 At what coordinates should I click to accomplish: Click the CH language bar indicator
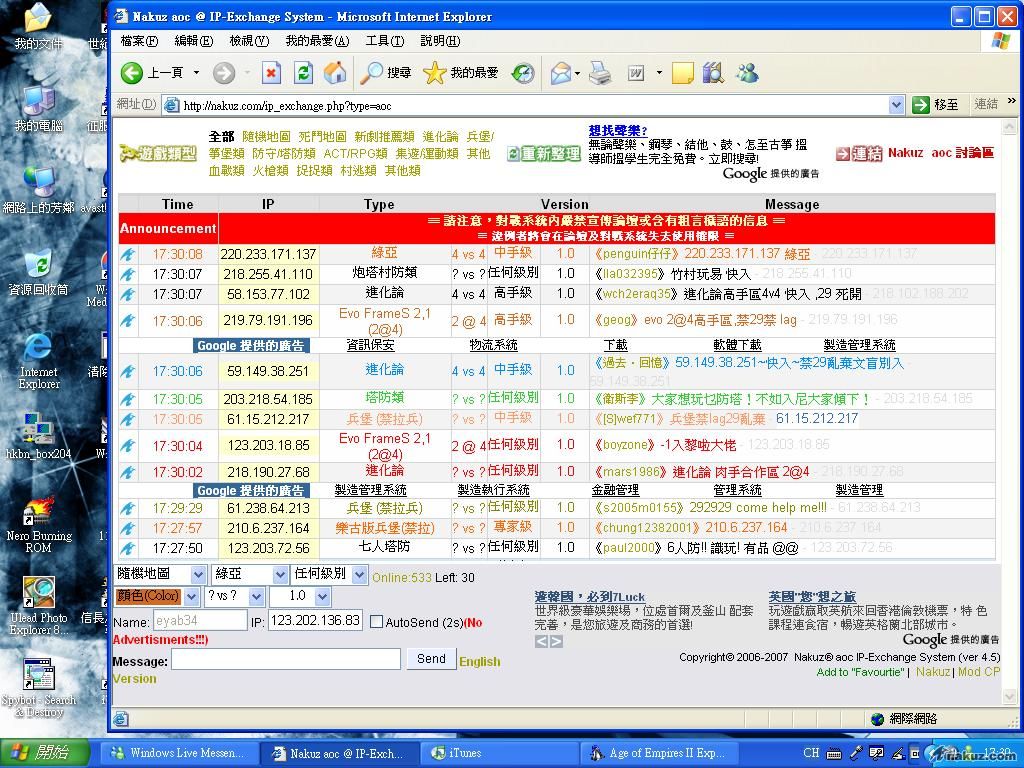point(811,753)
